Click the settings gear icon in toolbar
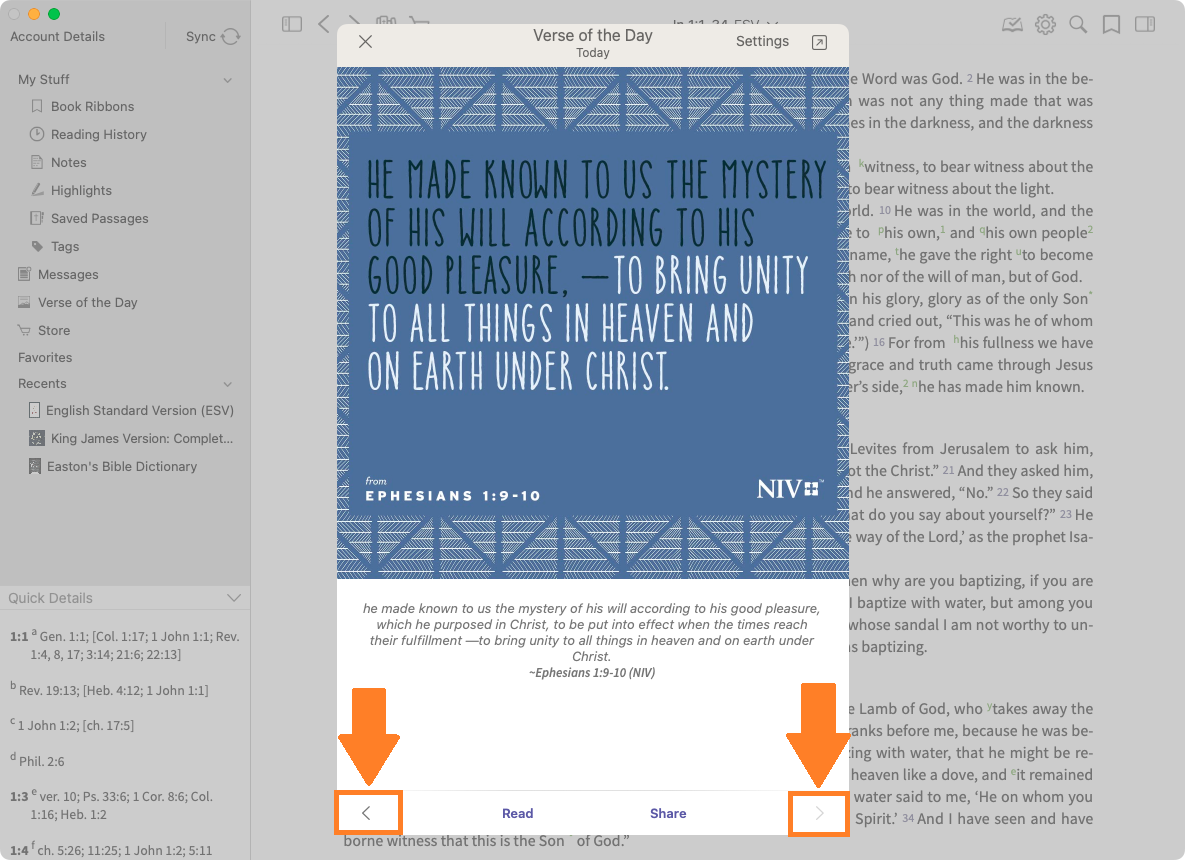Screen dimensions: 1185x860 tap(1045, 24)
